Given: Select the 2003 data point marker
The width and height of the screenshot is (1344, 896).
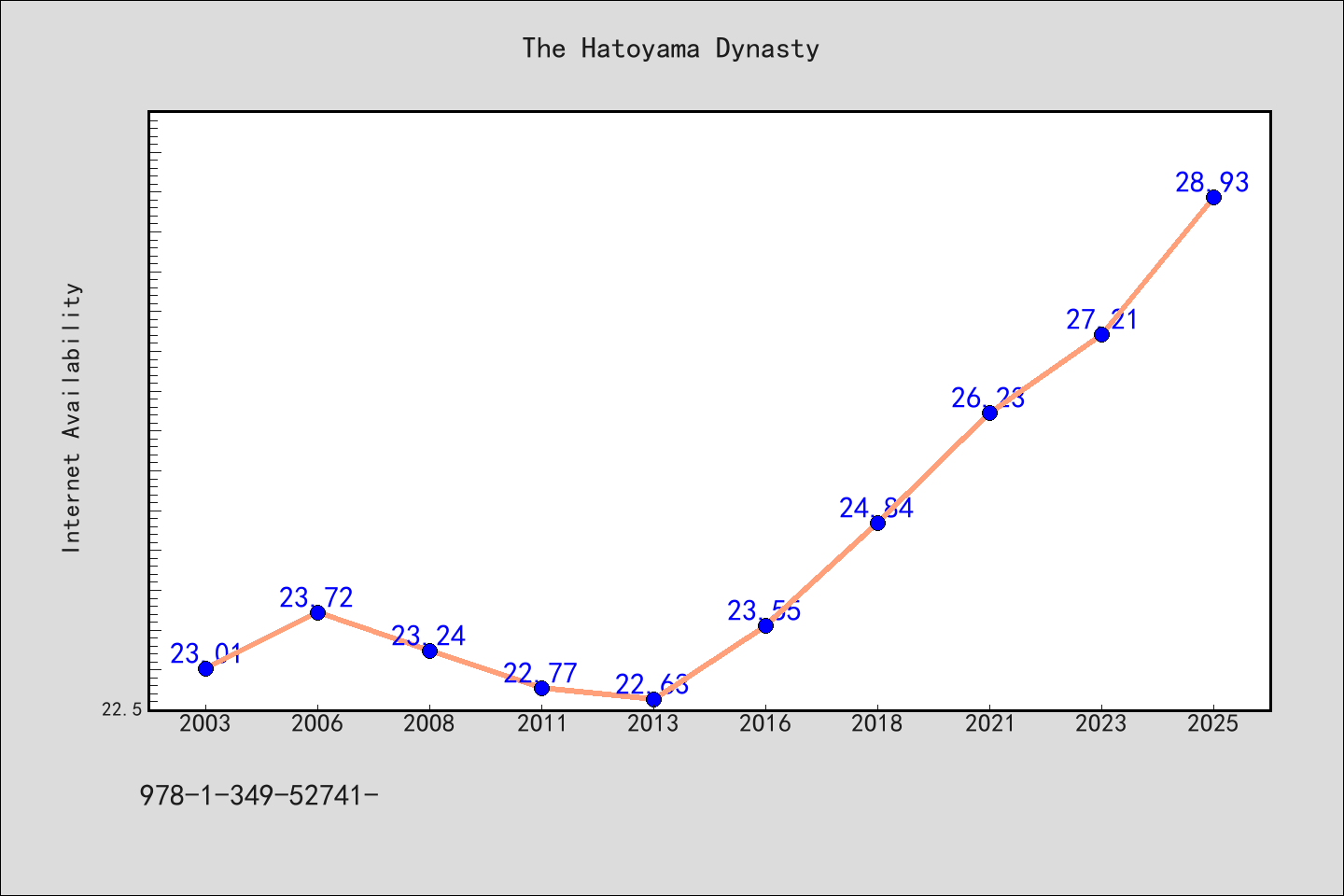Looking at the screenshot, I should coord(205,668).
